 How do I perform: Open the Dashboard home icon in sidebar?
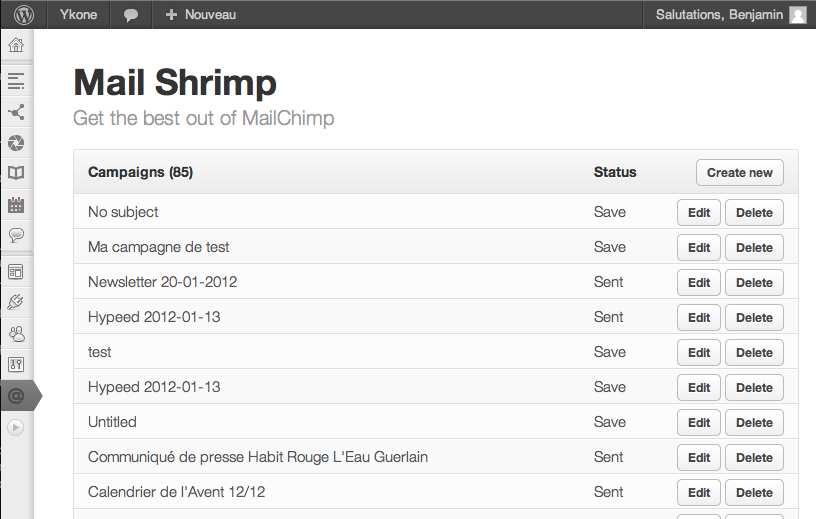click(16, 45)
